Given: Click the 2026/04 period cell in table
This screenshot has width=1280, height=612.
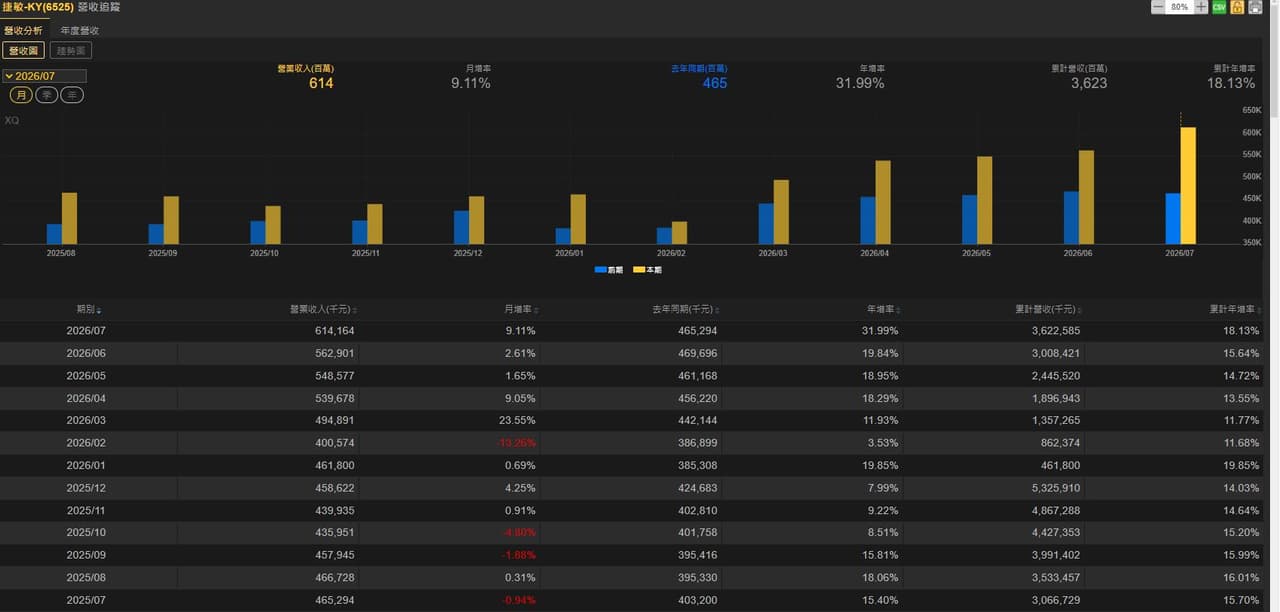Looking at the screenshot, I should 86,398.
